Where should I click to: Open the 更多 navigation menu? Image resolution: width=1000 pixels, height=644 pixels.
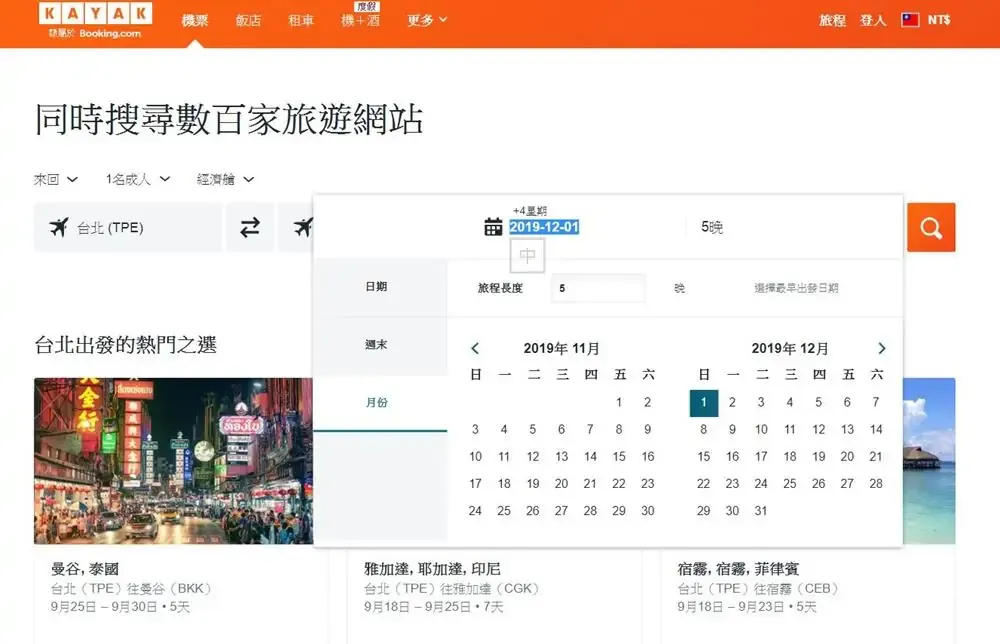[427, 20]
